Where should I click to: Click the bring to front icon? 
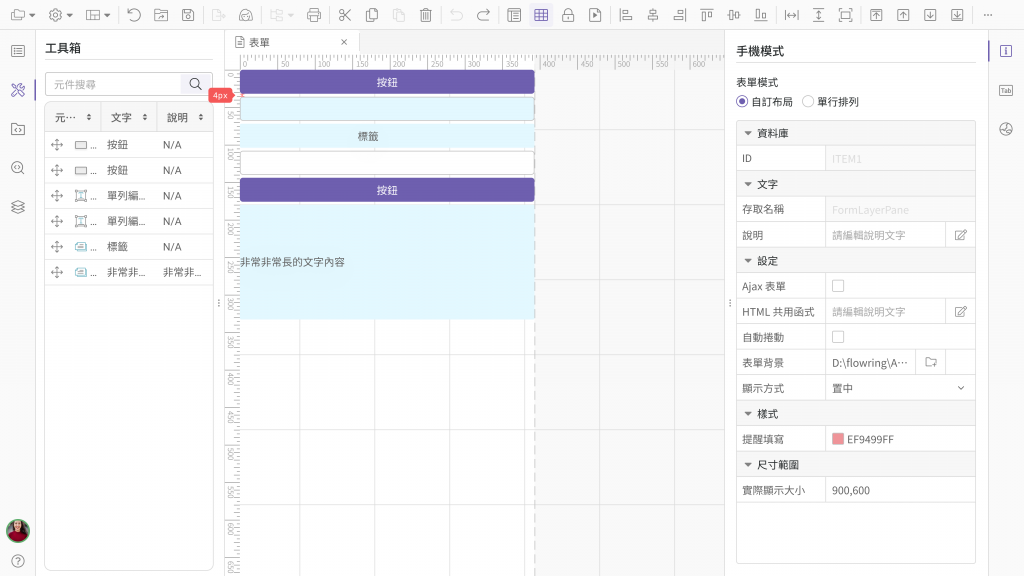point(876,15)
